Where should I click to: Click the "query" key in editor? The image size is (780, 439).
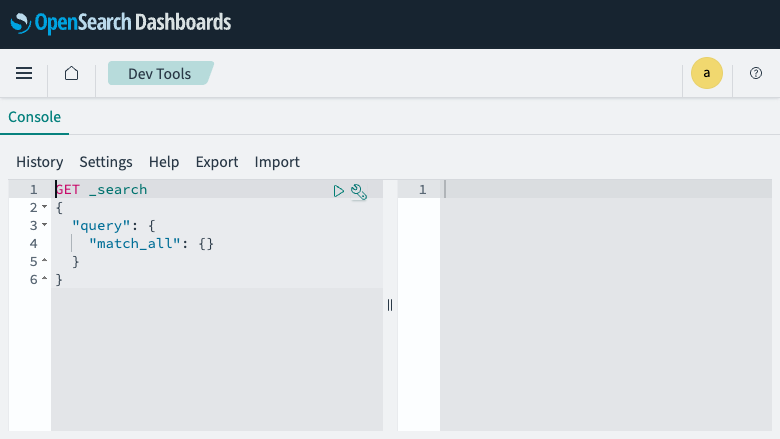101,226
